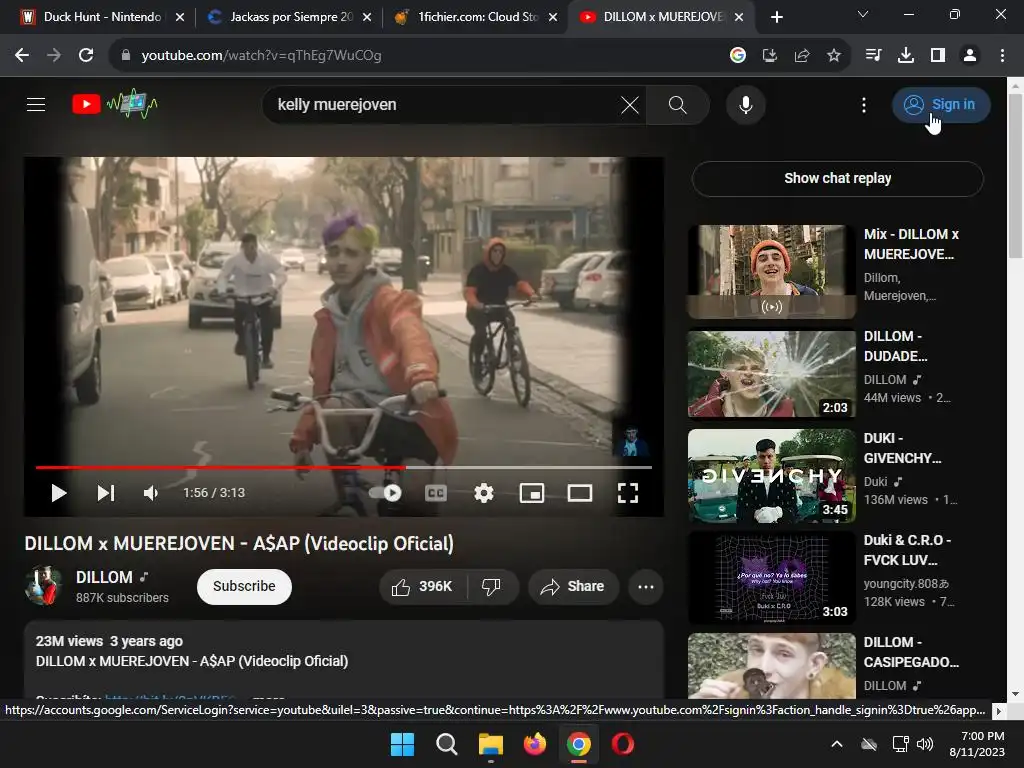Install YouTube app from address bar icon
This screenshot has height=768, width=1024.
[x=770, y=56]
